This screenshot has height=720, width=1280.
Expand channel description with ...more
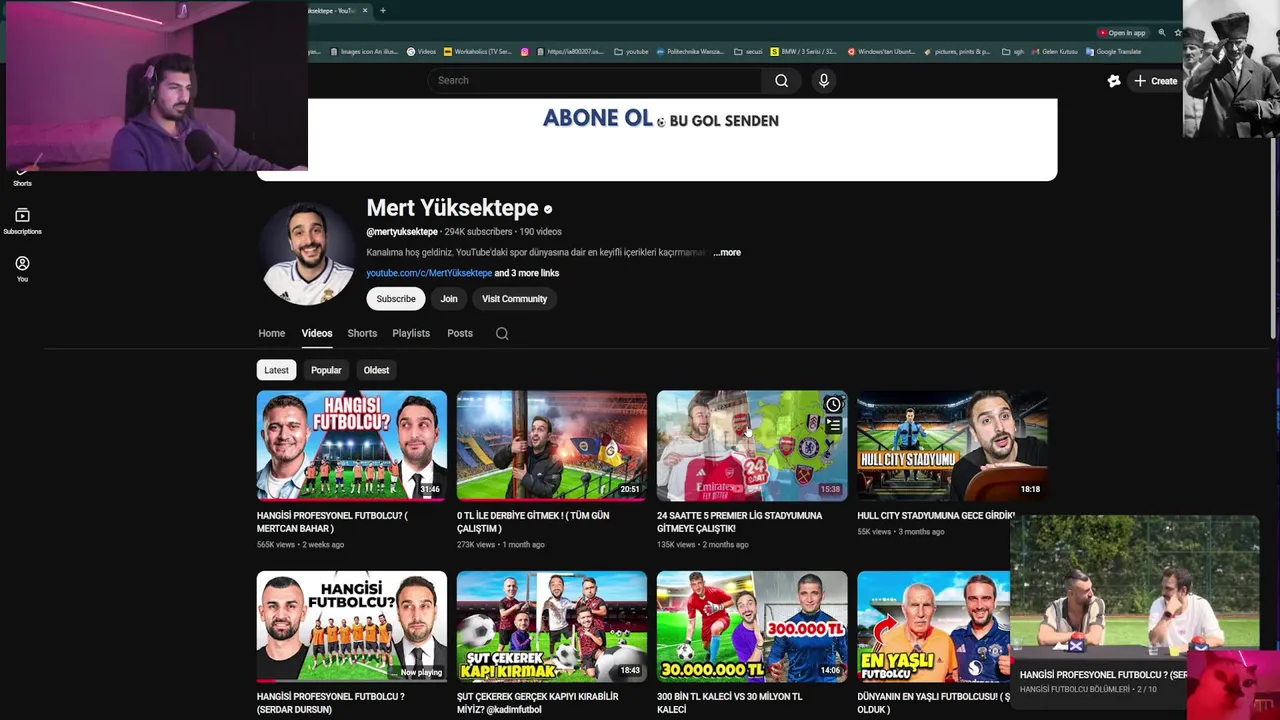tap(727, 253)
